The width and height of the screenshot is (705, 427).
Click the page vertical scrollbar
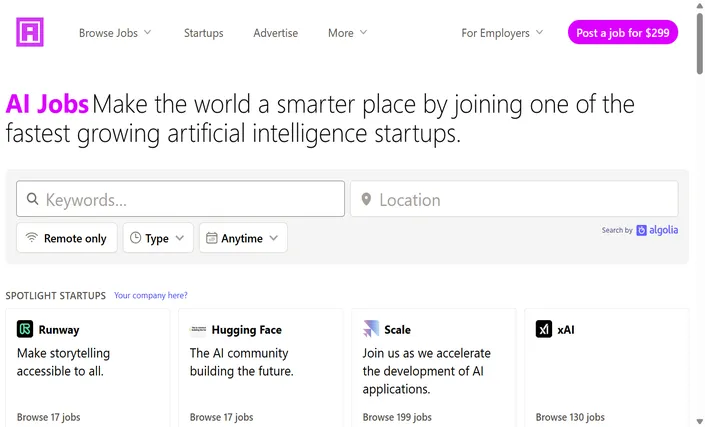(x=700, y=214)
